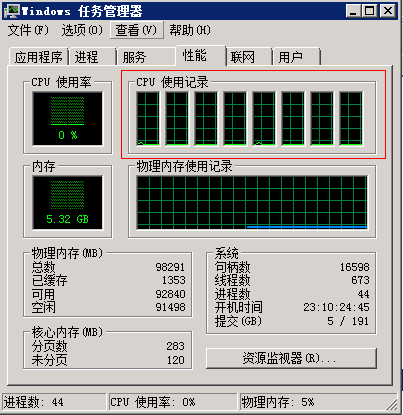Click the Task Manager title bar icon
Screen dimensions: 403x415
(x=12, y=11)
